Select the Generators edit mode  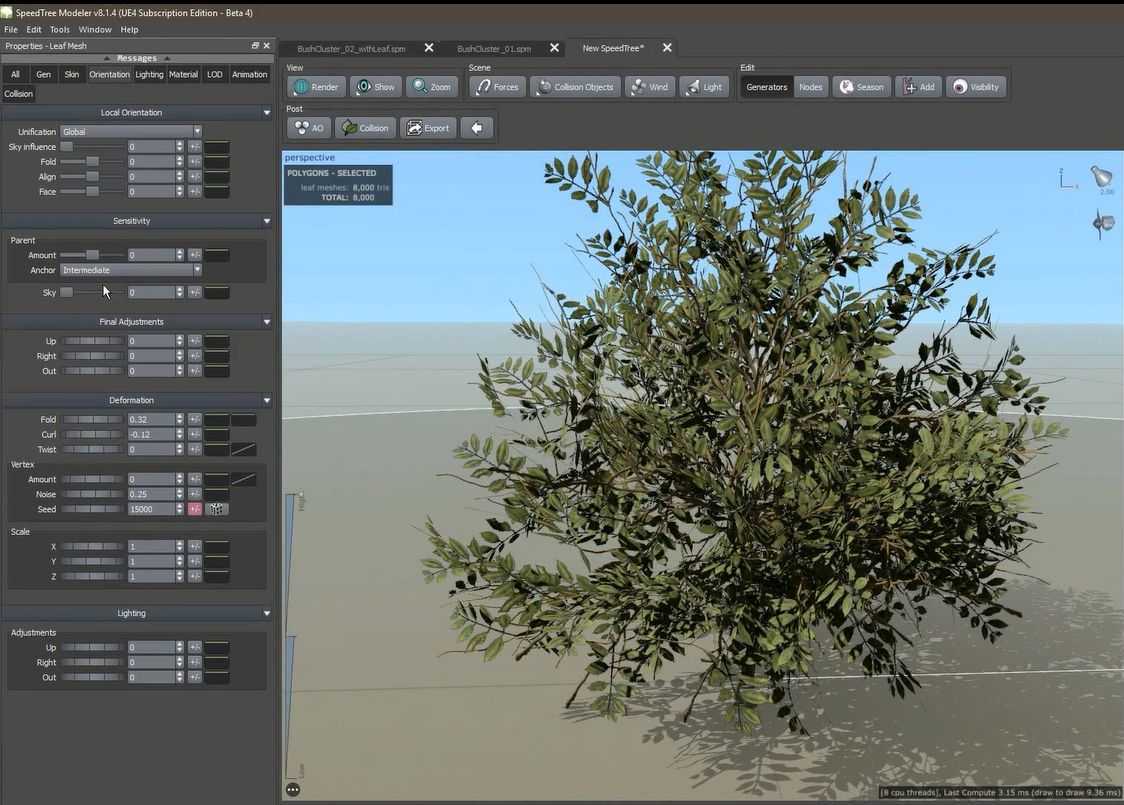coord(766,87)
